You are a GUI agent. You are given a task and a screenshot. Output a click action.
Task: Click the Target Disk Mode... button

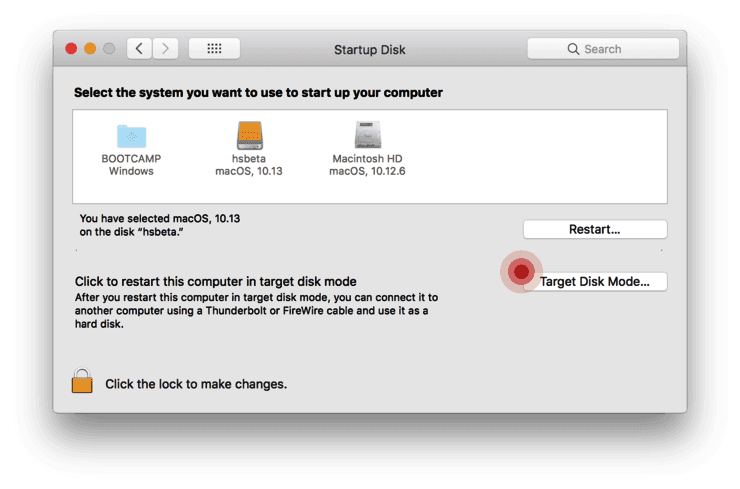(595, 282)
